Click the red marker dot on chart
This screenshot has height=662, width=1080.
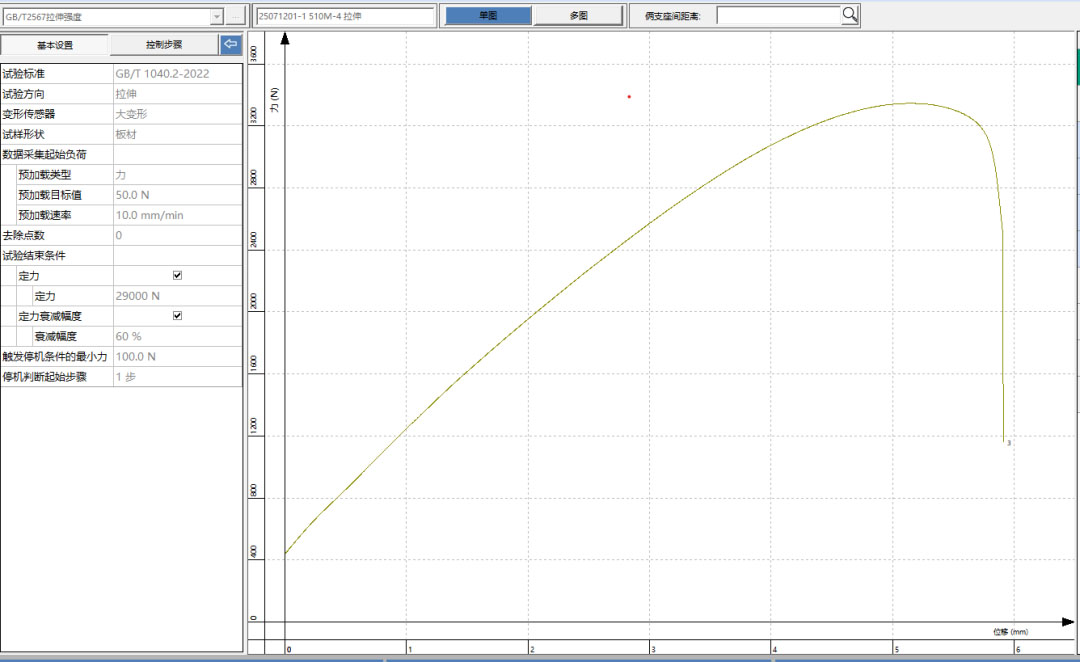tap(629, 97)
